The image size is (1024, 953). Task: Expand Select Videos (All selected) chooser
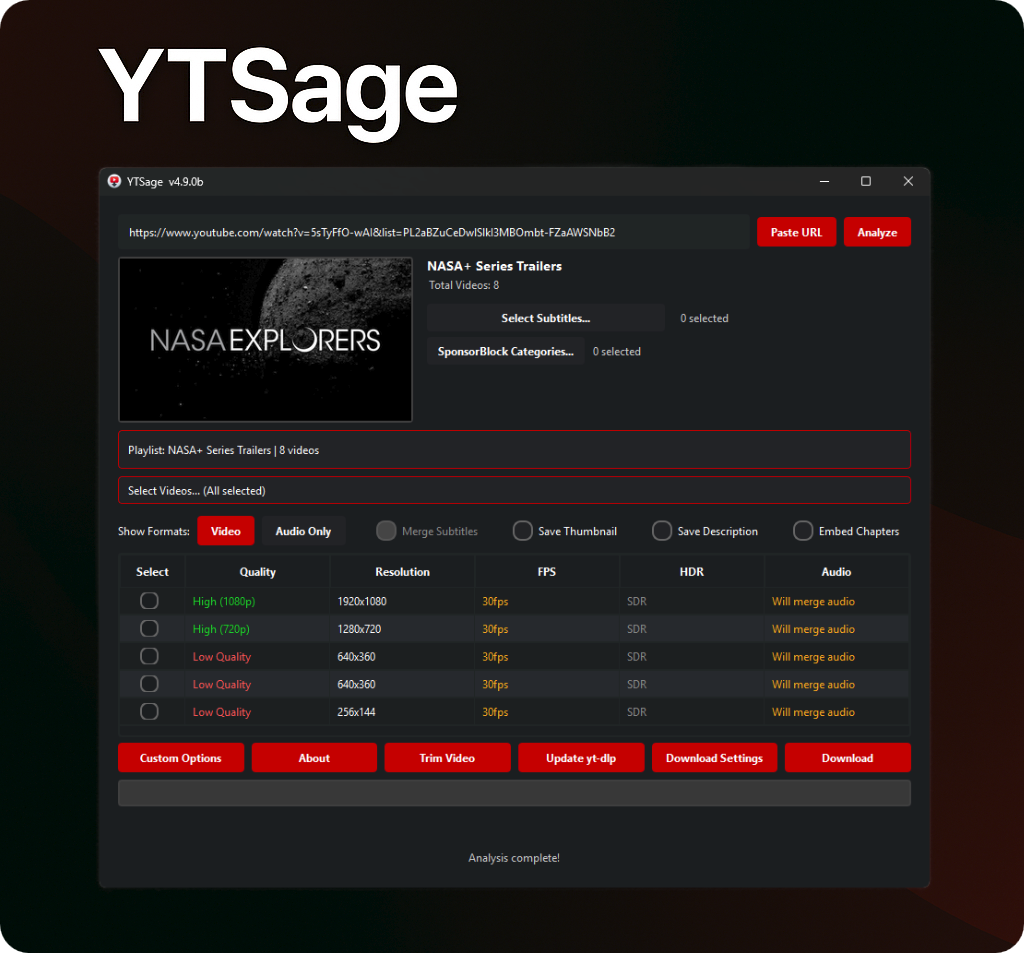[x=514, y=491]
